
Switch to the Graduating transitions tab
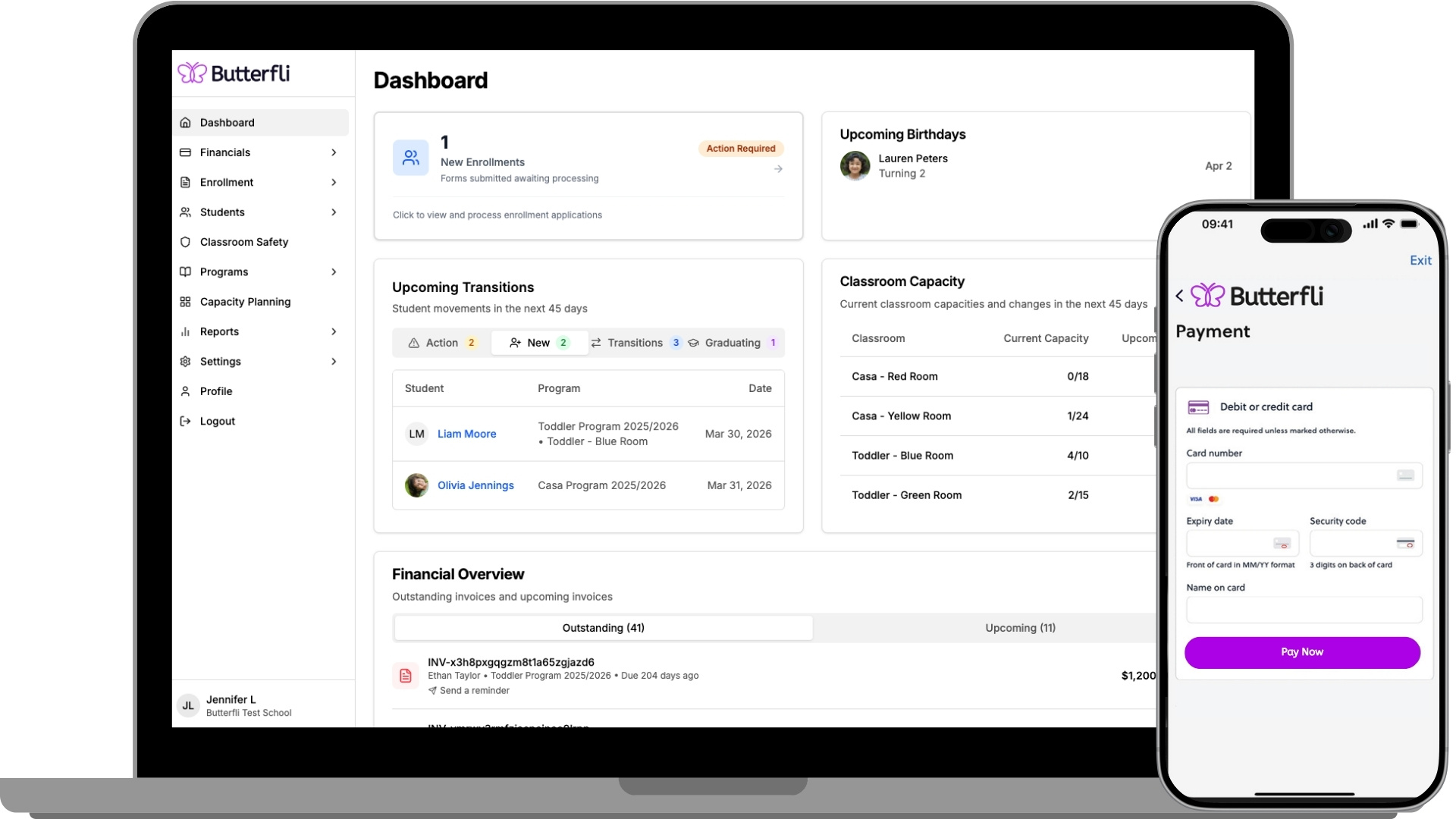point(733,343)
